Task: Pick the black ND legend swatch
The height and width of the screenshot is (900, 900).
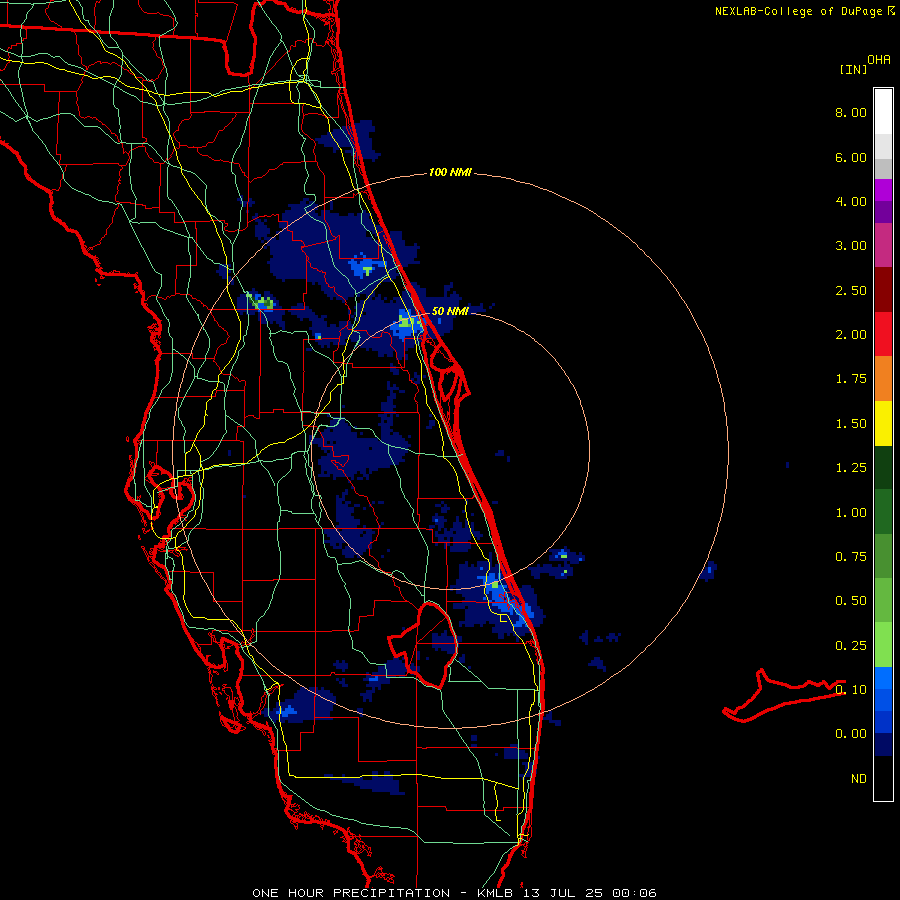Action: 883,778
